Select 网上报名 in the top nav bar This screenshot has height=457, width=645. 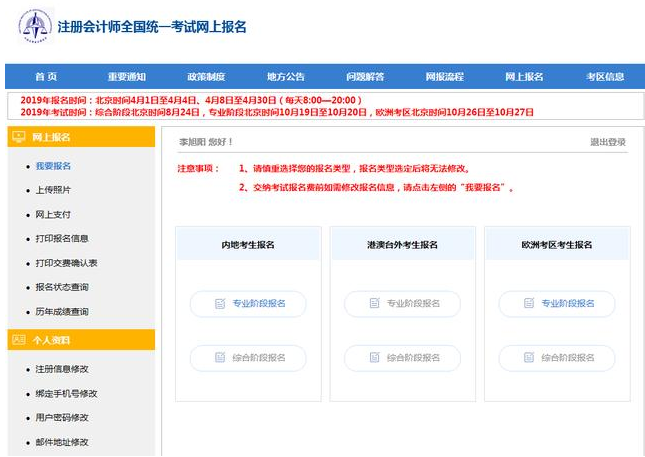click(524, 77)
